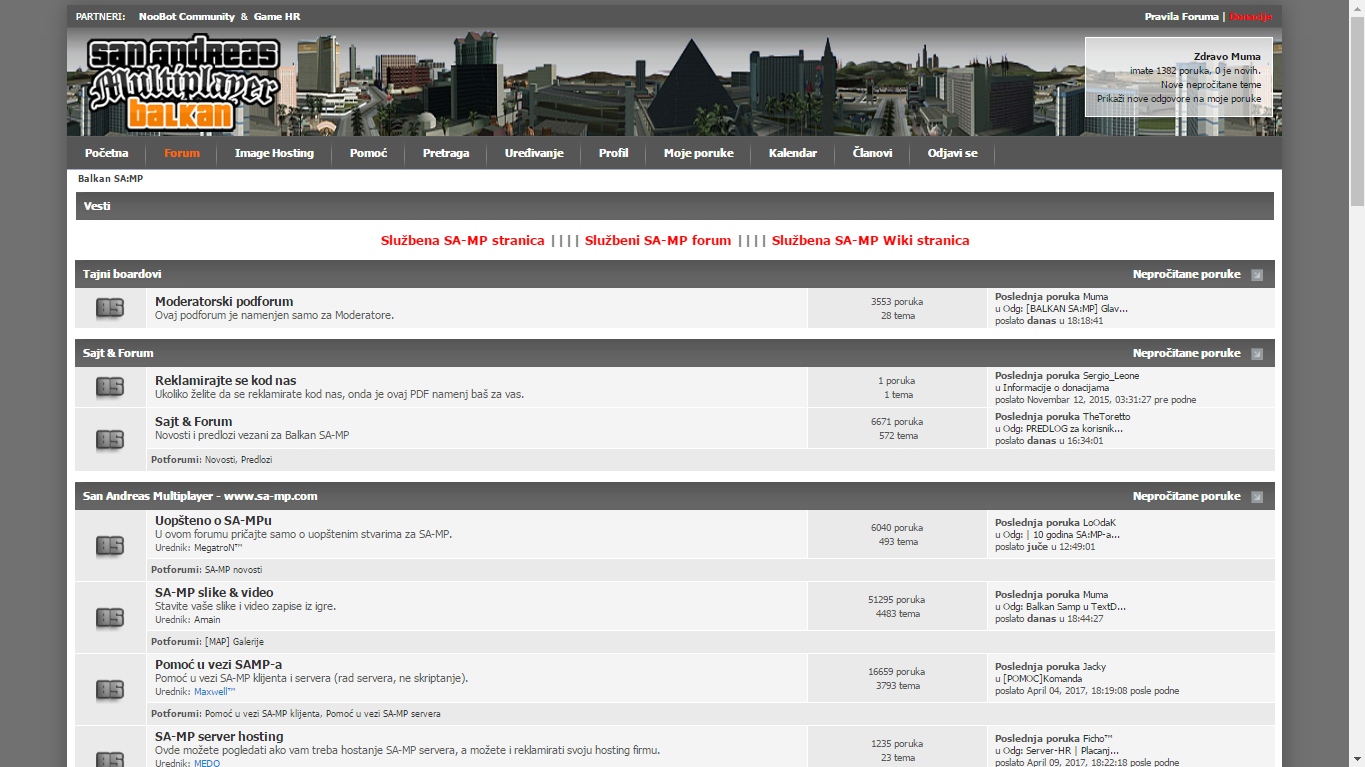Open Moje poruke in the navigation bar

coord(699,153)
